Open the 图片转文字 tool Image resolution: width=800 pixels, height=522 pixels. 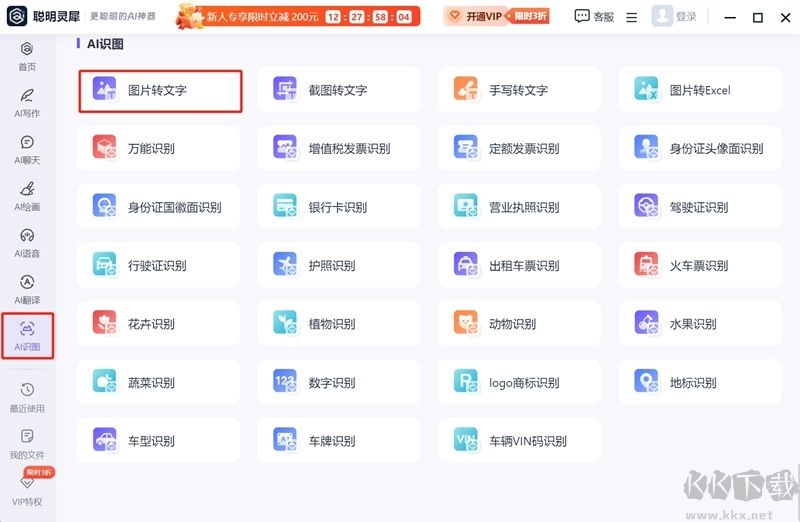coord(160,91)
